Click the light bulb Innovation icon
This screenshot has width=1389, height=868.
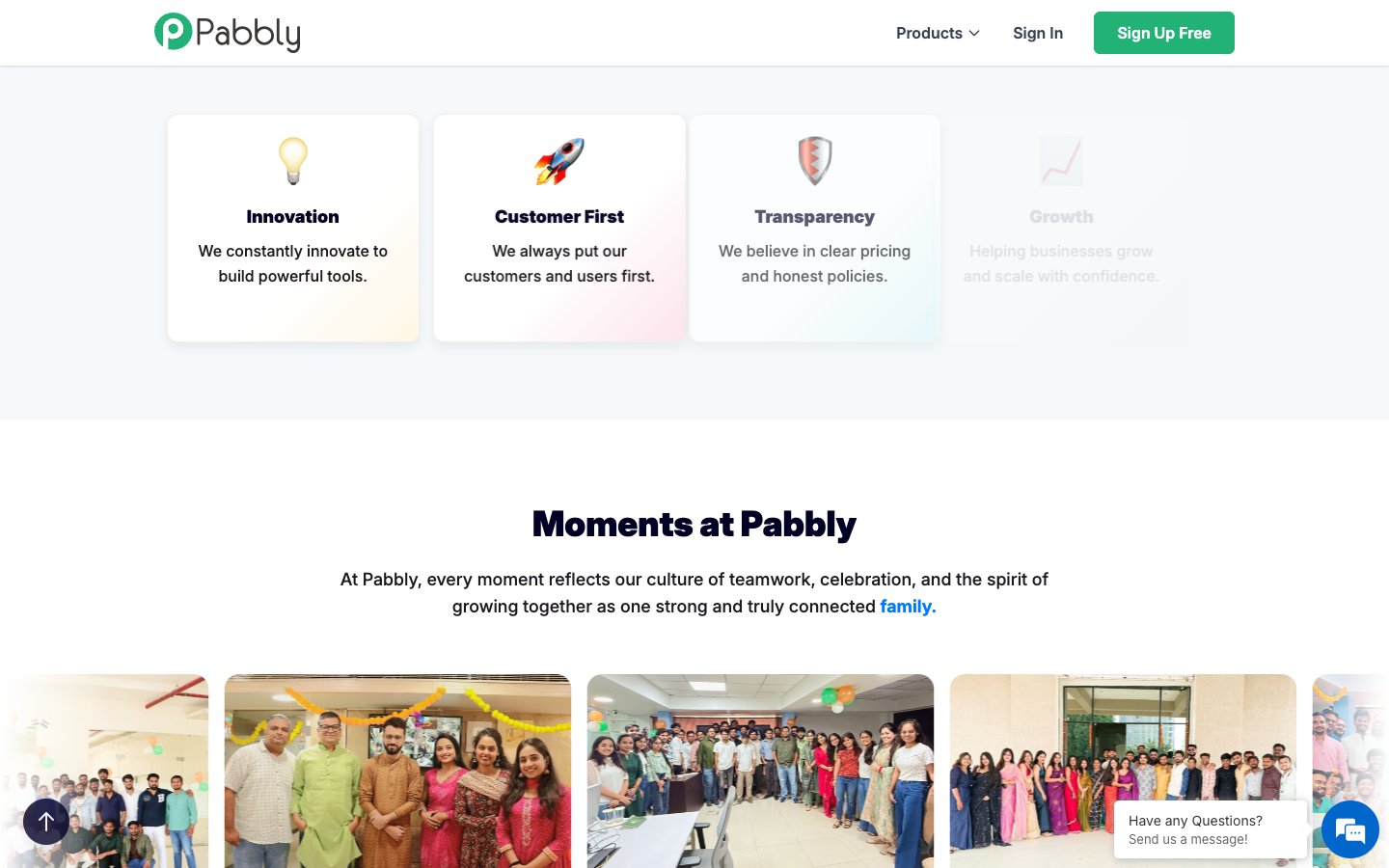[293, 161]
